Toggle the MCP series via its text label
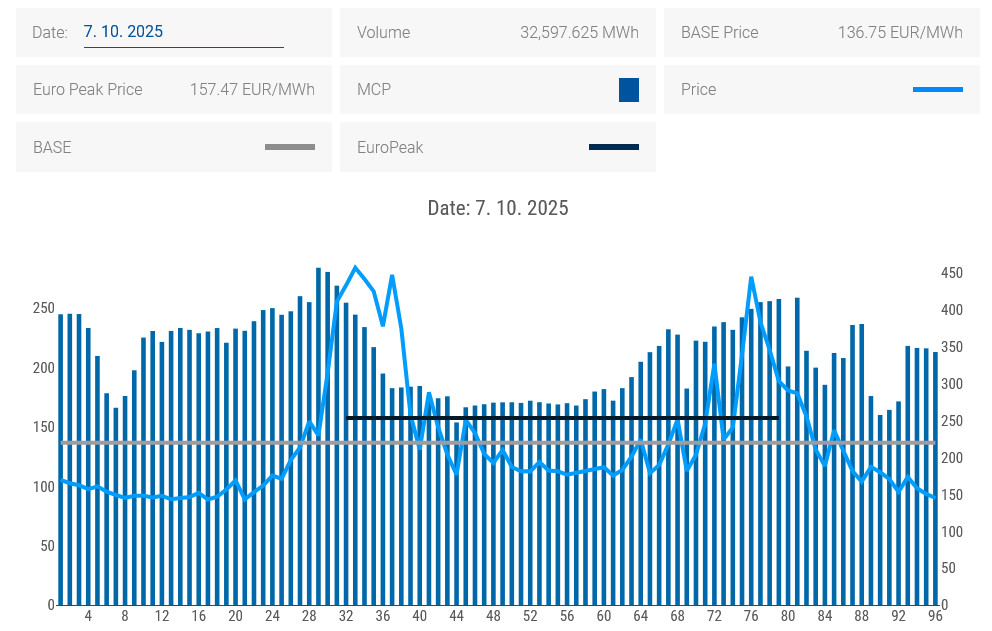 pyautogui.click(x=374, y=90)
